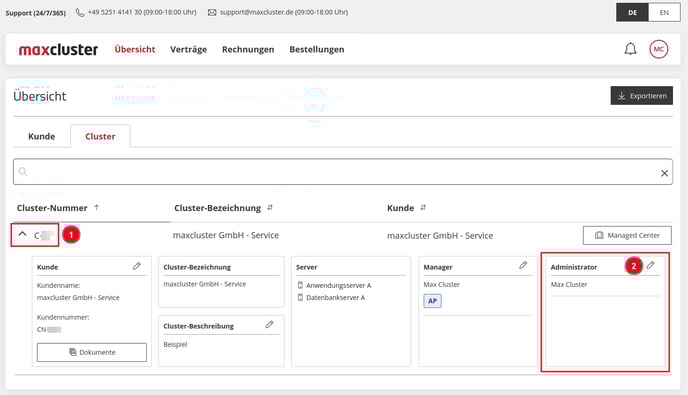Click the Exportieren button
This screenshot has width=688, height=395.
point(641,95)
